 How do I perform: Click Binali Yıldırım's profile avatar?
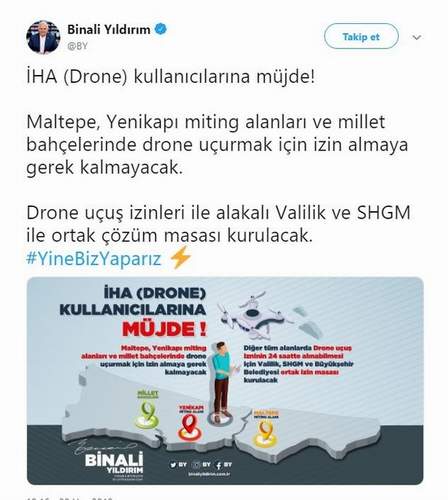coord(43,37)
